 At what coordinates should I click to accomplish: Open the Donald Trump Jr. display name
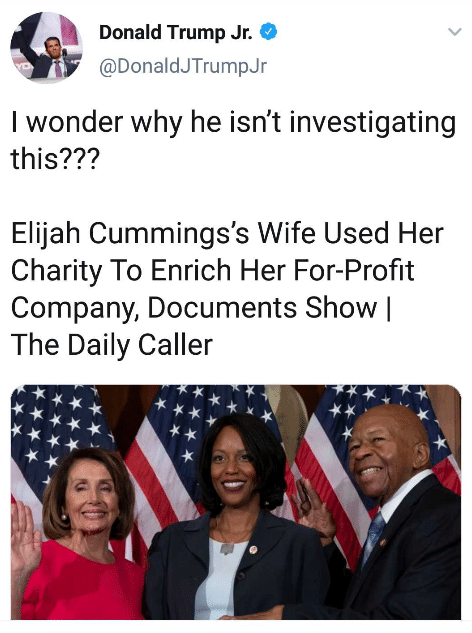176,32
